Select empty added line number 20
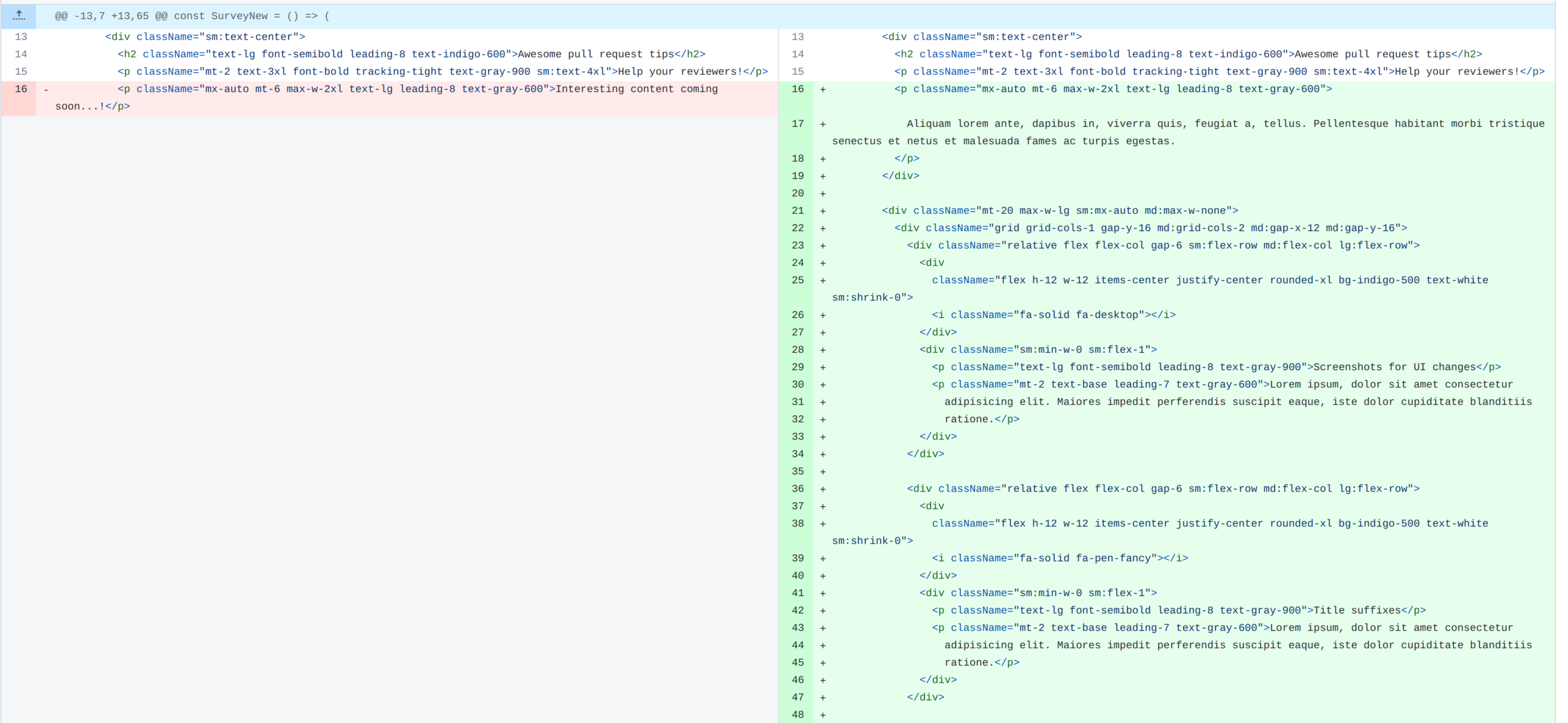The width and height of the screenshot is (1568, 723). 797,194
